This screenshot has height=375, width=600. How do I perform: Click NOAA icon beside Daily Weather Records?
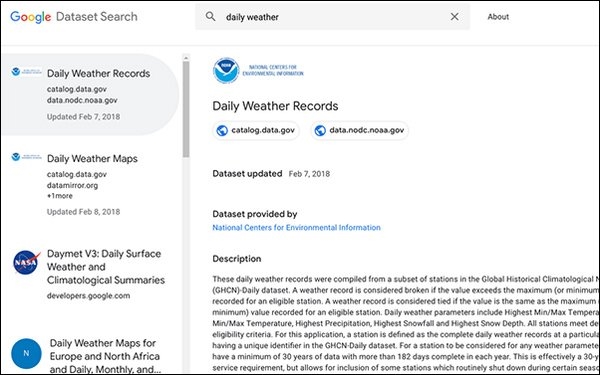[26, 72]
